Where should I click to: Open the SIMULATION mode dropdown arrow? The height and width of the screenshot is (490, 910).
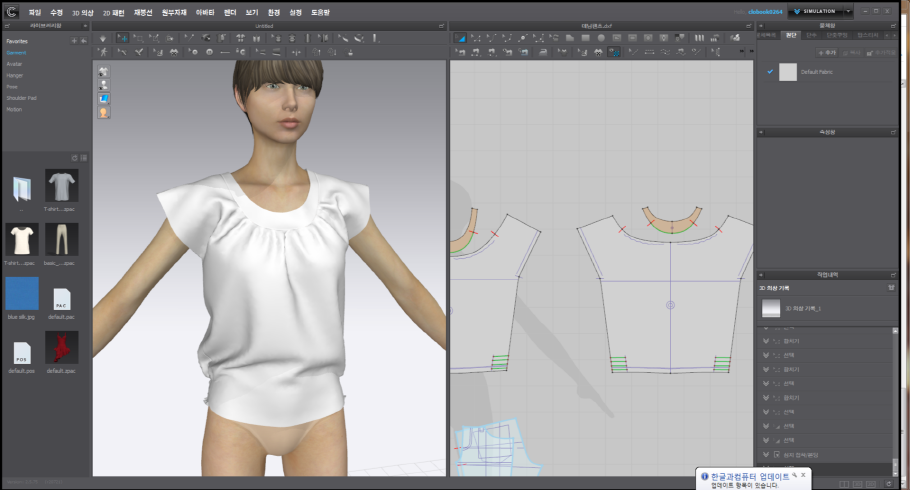[848, 11]
